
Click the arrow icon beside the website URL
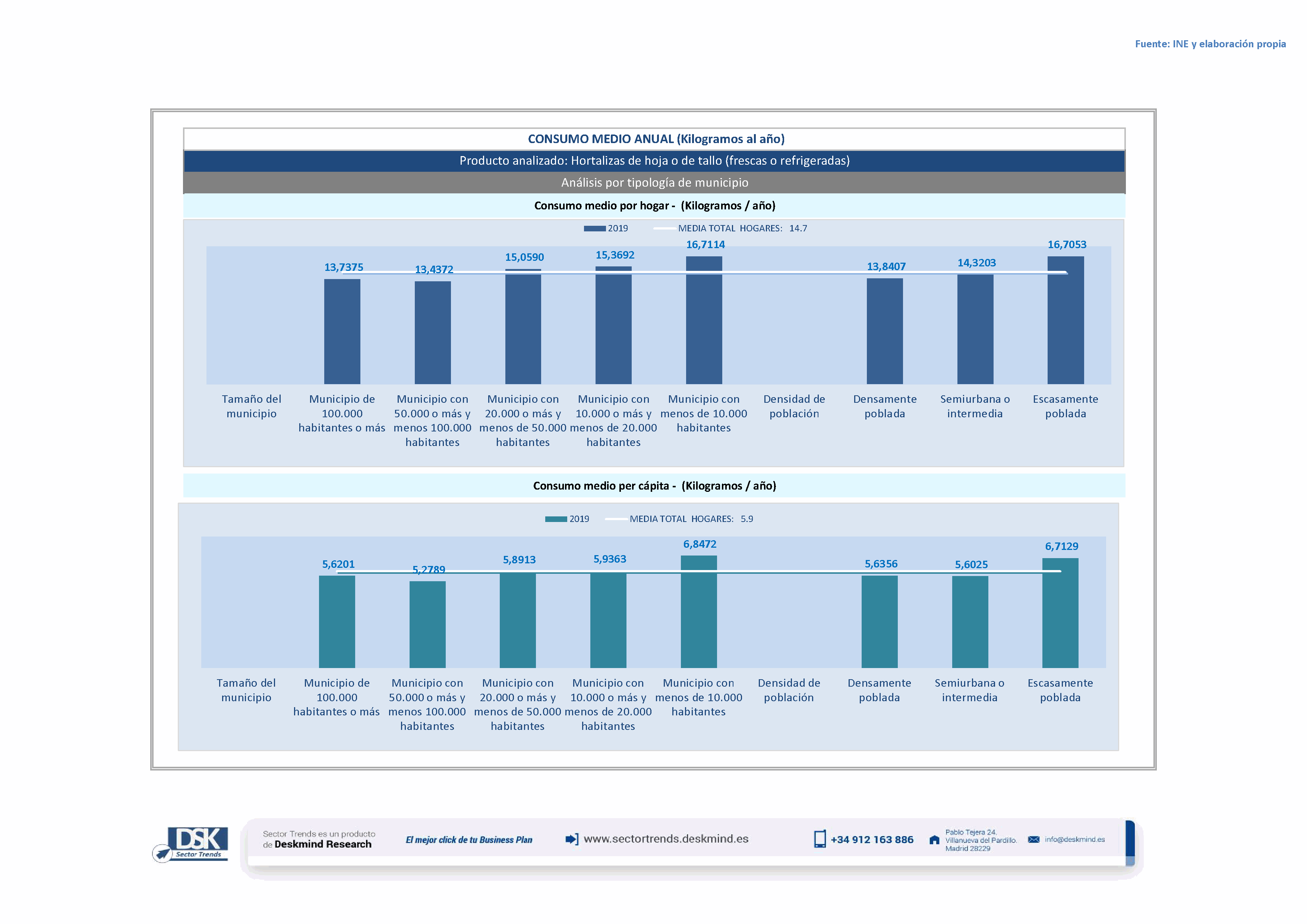(x=572, y=839)
